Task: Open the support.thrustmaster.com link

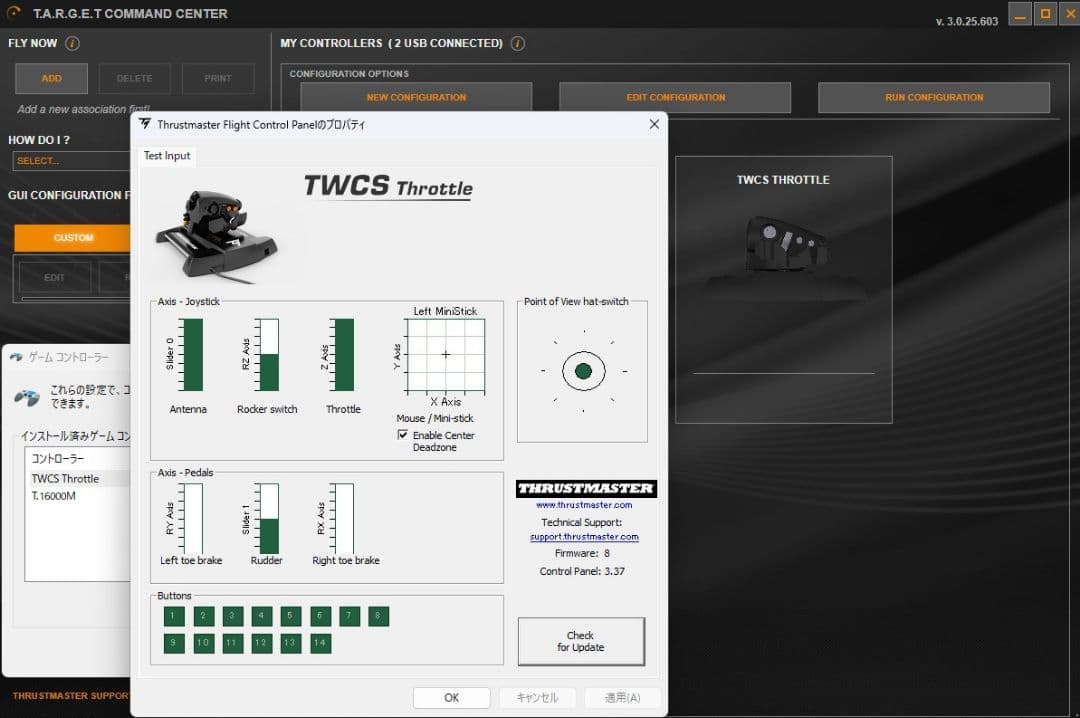Action: 584,537
